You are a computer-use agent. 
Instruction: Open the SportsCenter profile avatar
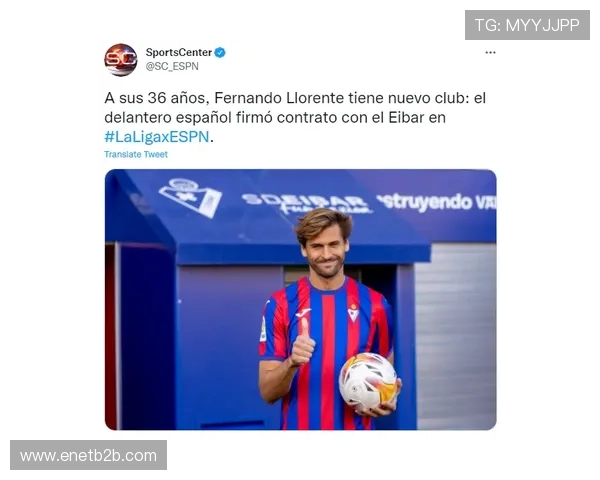pos(121,60)
